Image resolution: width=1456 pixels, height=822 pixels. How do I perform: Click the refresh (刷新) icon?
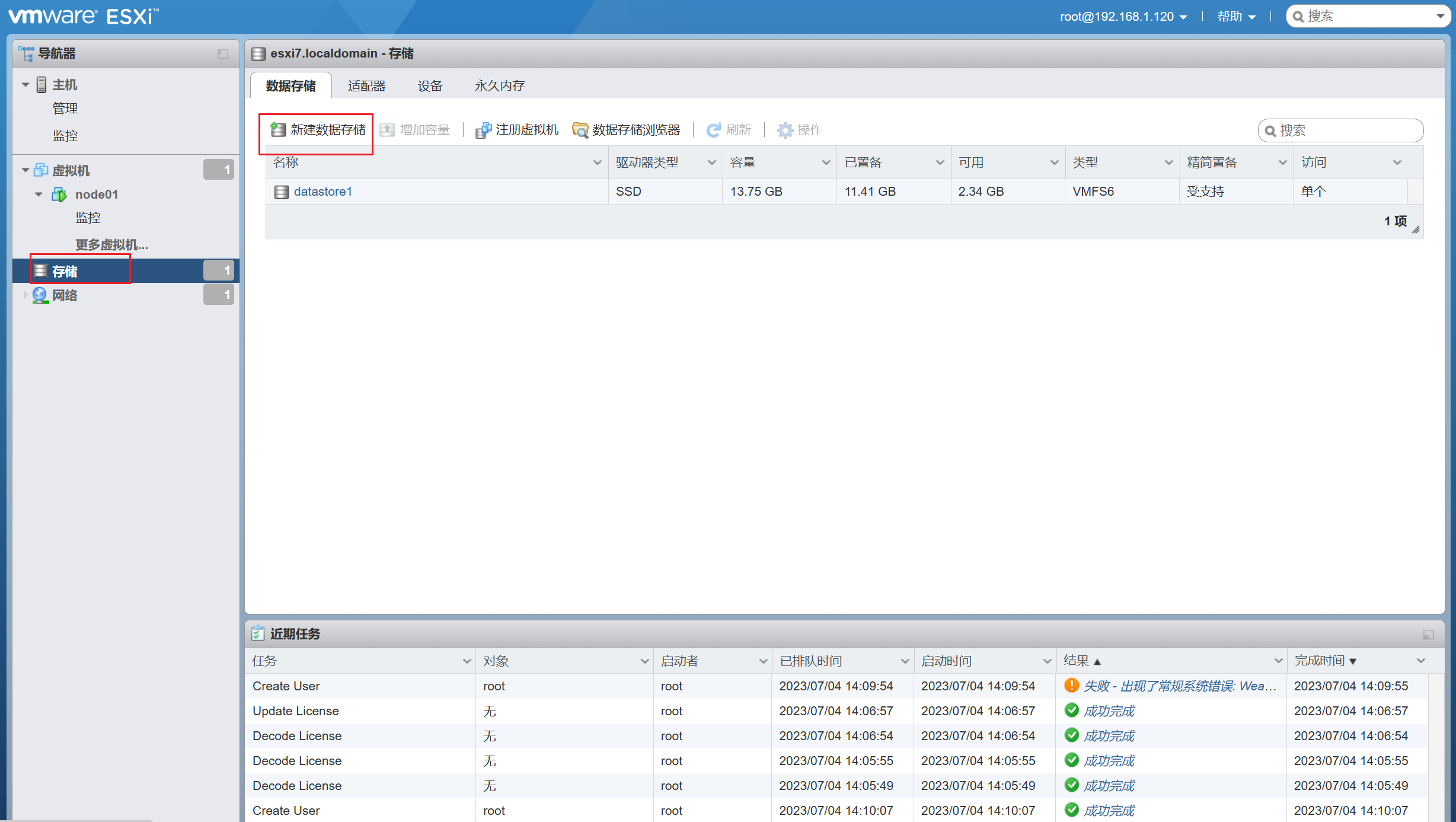713,130
